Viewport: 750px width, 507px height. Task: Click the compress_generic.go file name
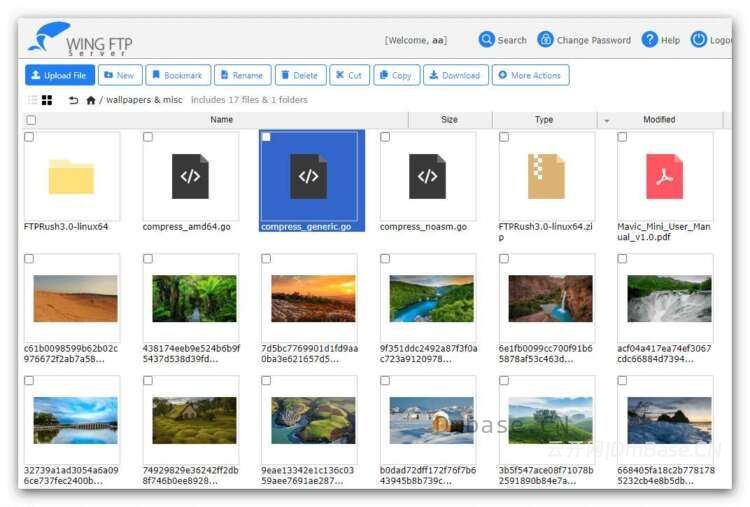306,227
